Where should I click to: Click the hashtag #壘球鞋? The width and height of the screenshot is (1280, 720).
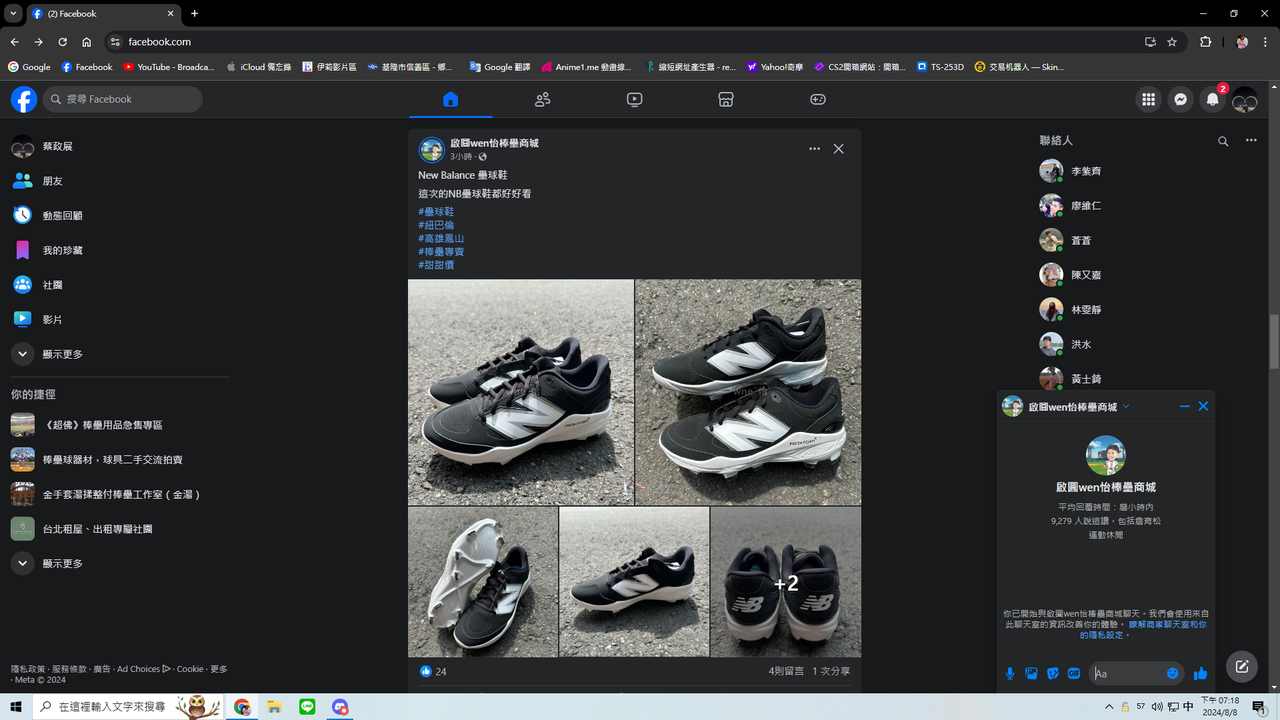tap(436, 212)
